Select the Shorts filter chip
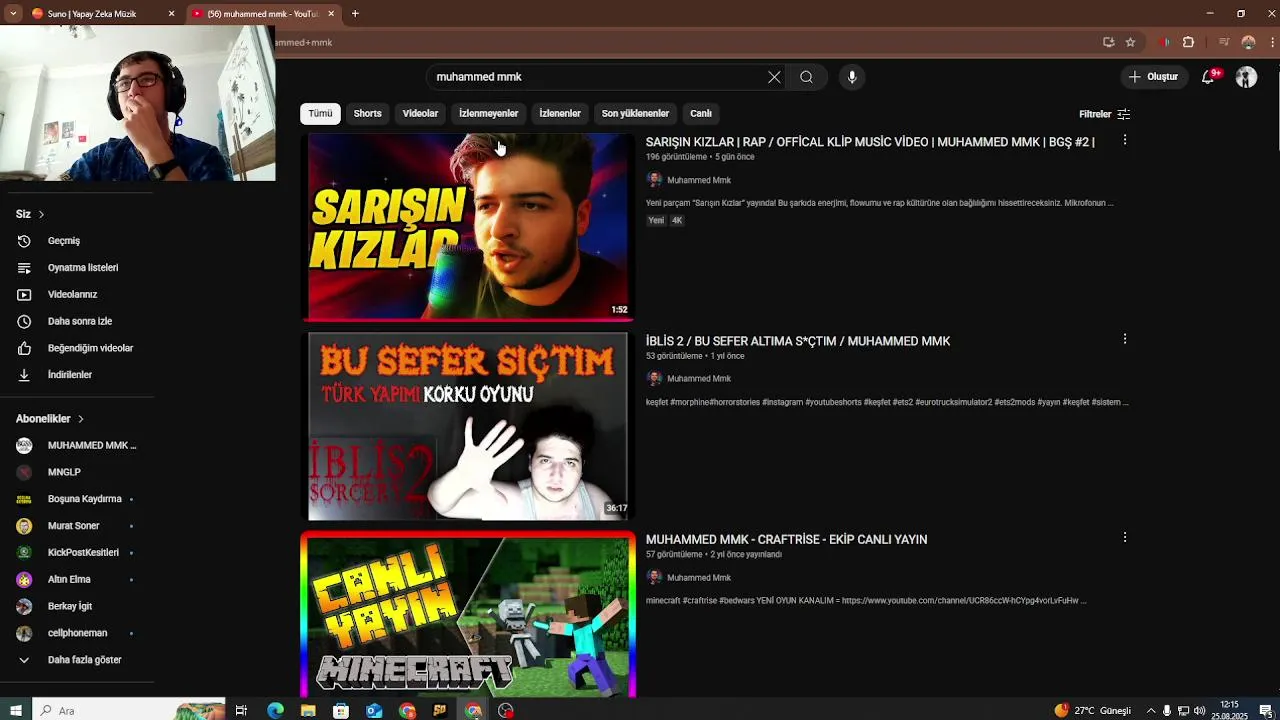 pyautogui.click(x=367, y=114)
